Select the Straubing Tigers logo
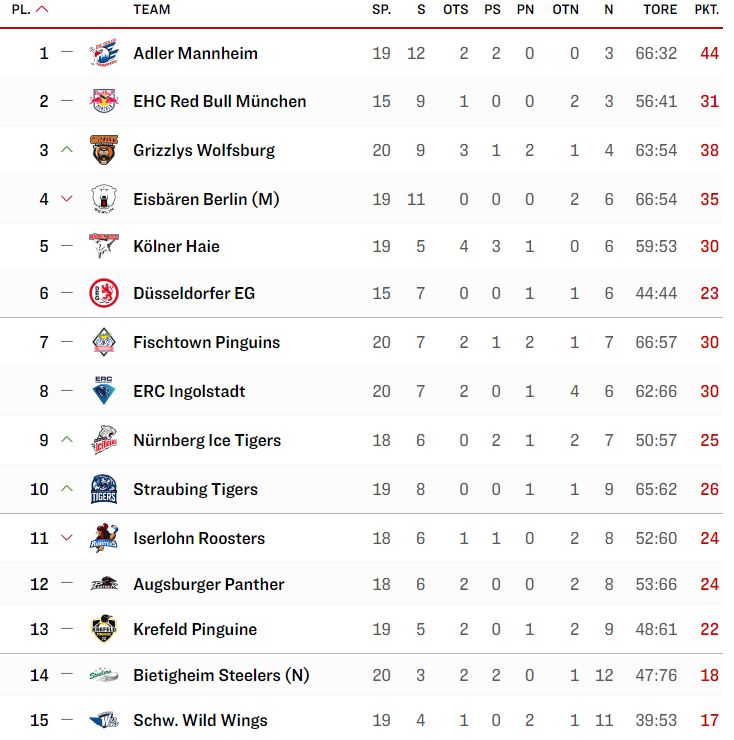734x740 pixels. 104,489
